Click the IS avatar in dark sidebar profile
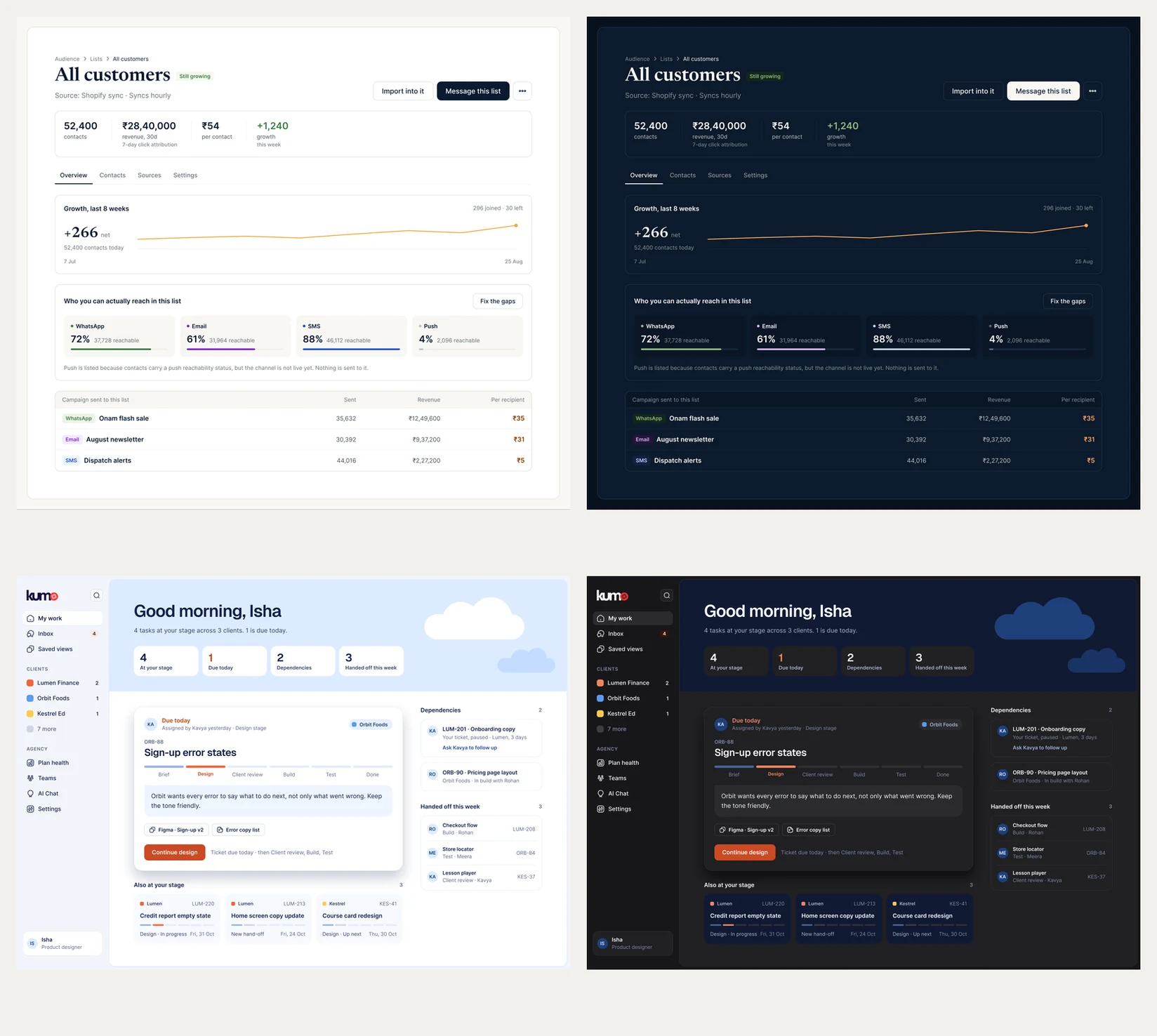The image size is (1157, 1036). click(602, 943)
